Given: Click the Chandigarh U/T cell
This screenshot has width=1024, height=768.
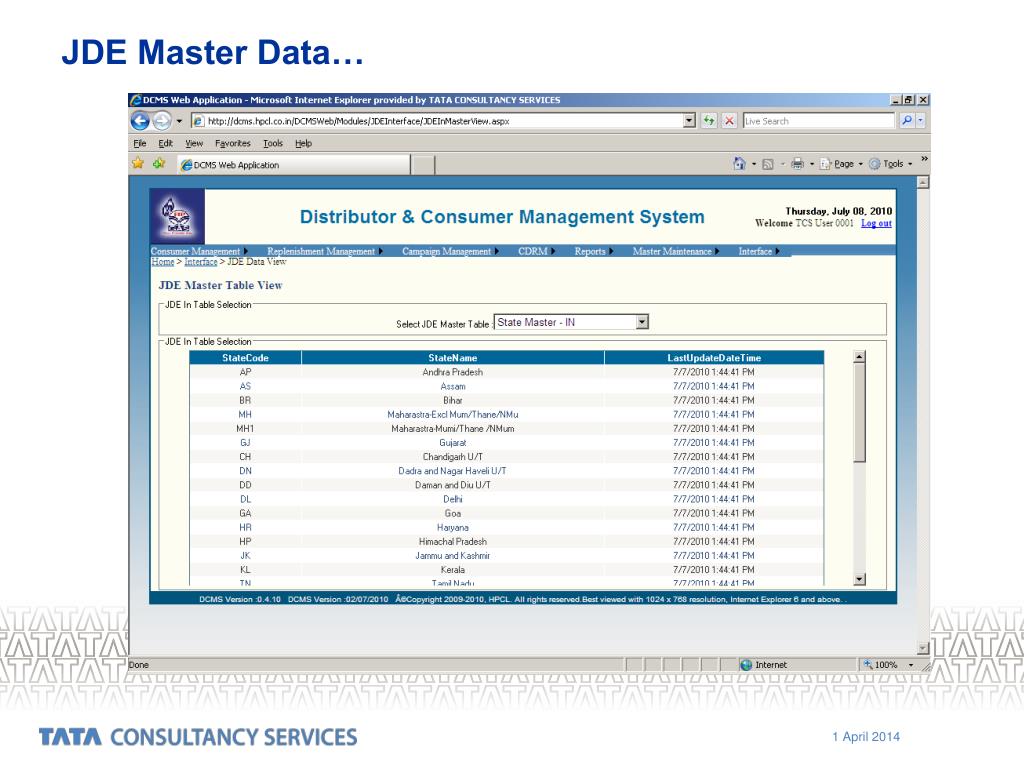Looking at the screenshot, I should click(453, 457).
